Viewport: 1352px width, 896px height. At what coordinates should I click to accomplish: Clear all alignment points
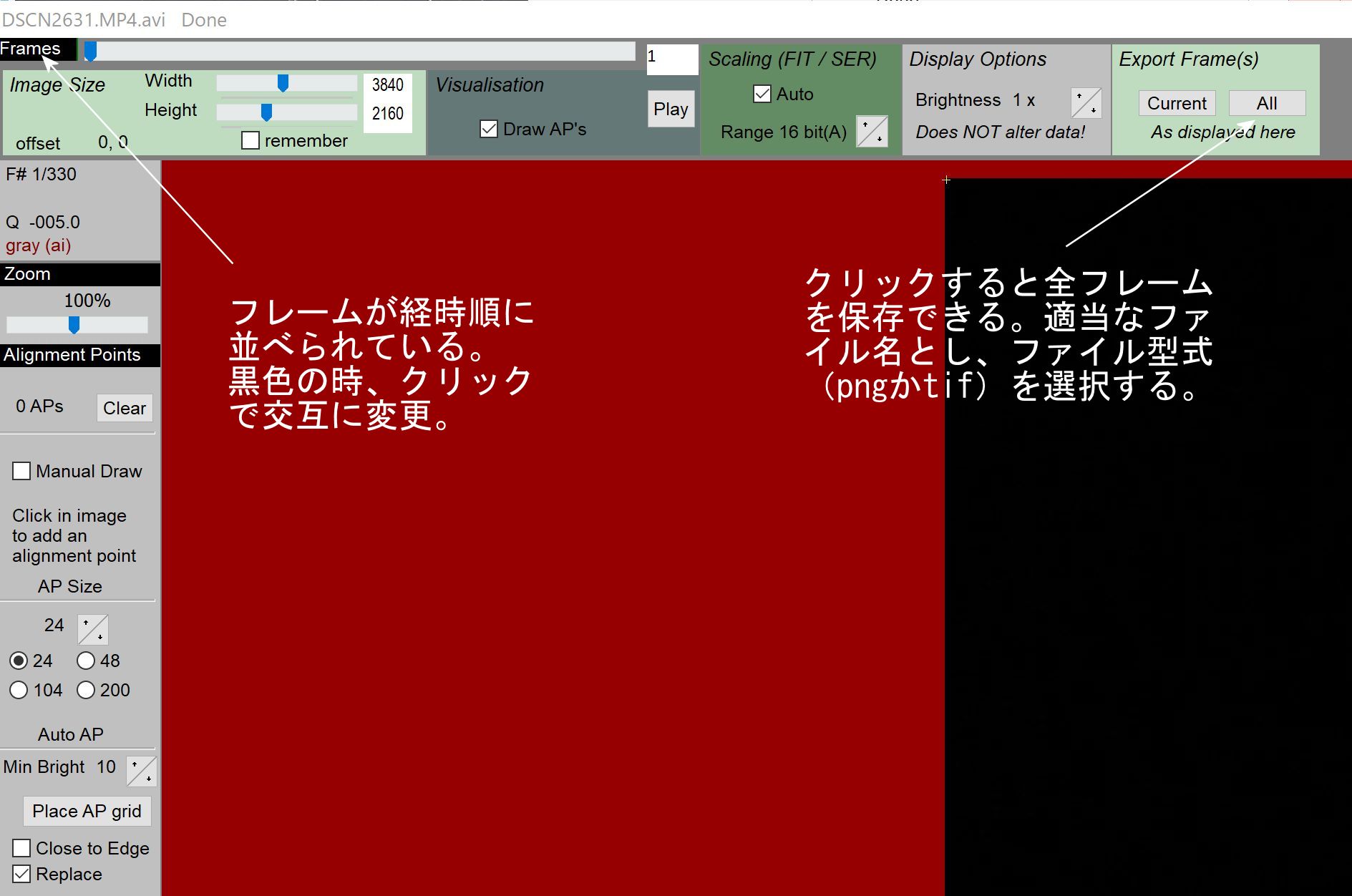(125, 408)
